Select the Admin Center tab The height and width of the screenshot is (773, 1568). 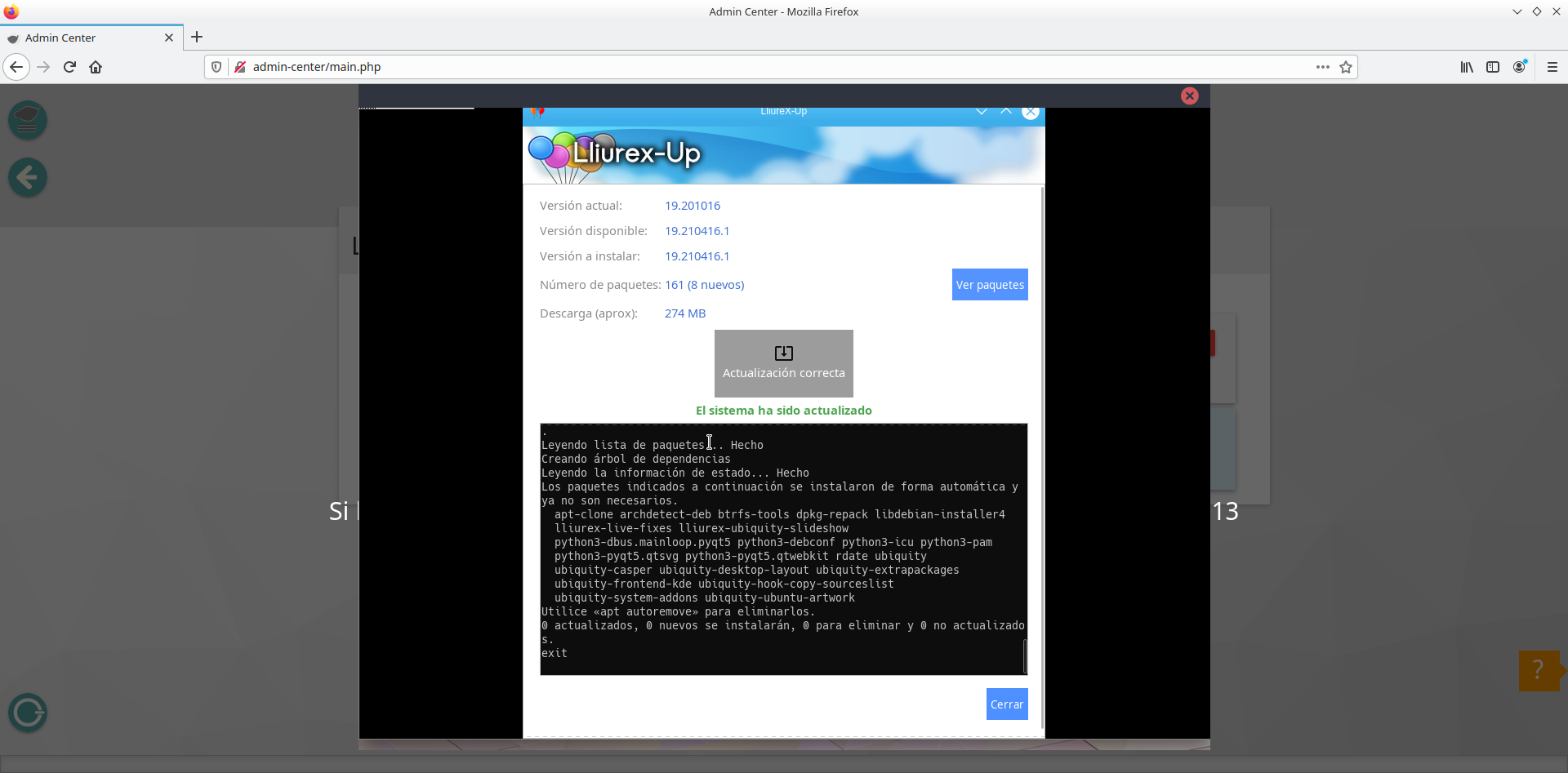pyautogui.click(x=82, y=38)
